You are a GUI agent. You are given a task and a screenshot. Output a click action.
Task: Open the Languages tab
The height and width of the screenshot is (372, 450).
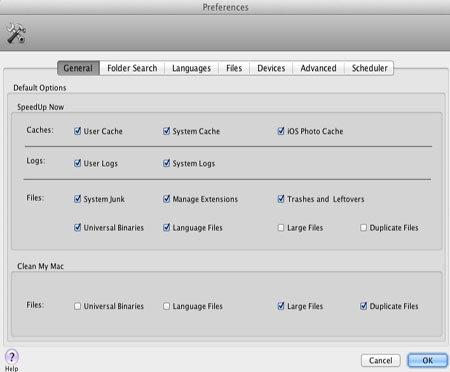point(191,68)
